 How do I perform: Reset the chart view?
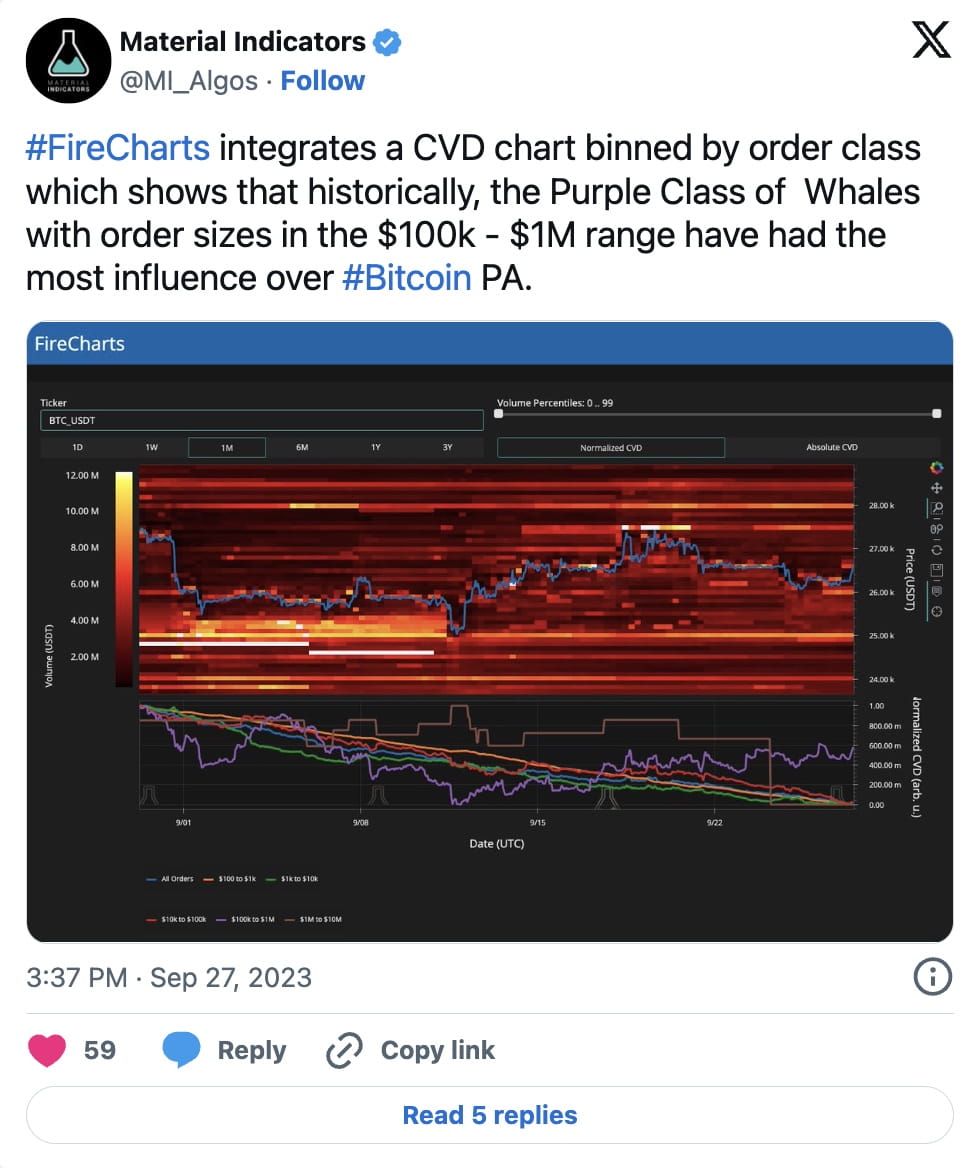(x=936, y=551)
